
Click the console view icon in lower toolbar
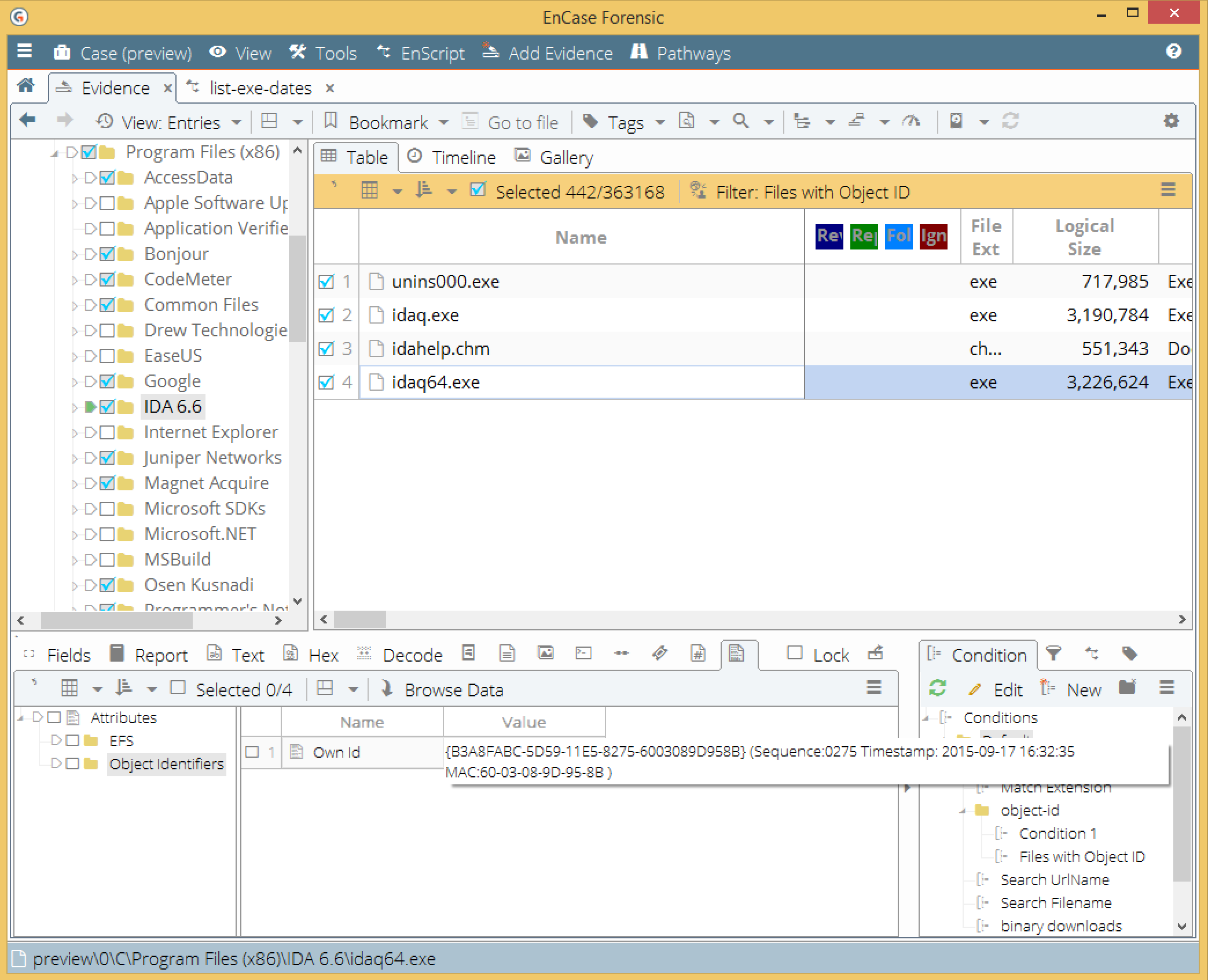[583, 654]
